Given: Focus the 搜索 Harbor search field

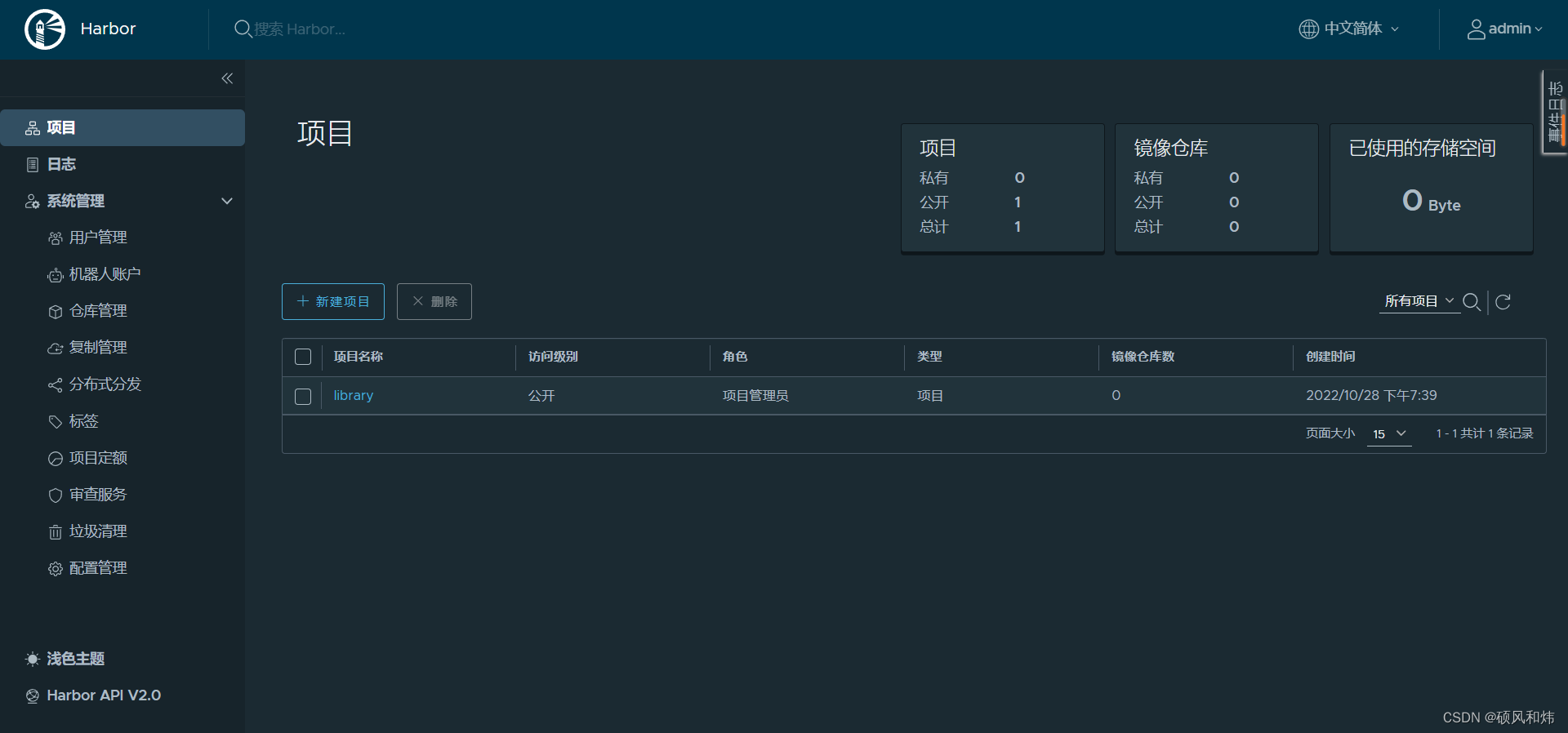Looking at the screenshot, I should pos(300,29).
